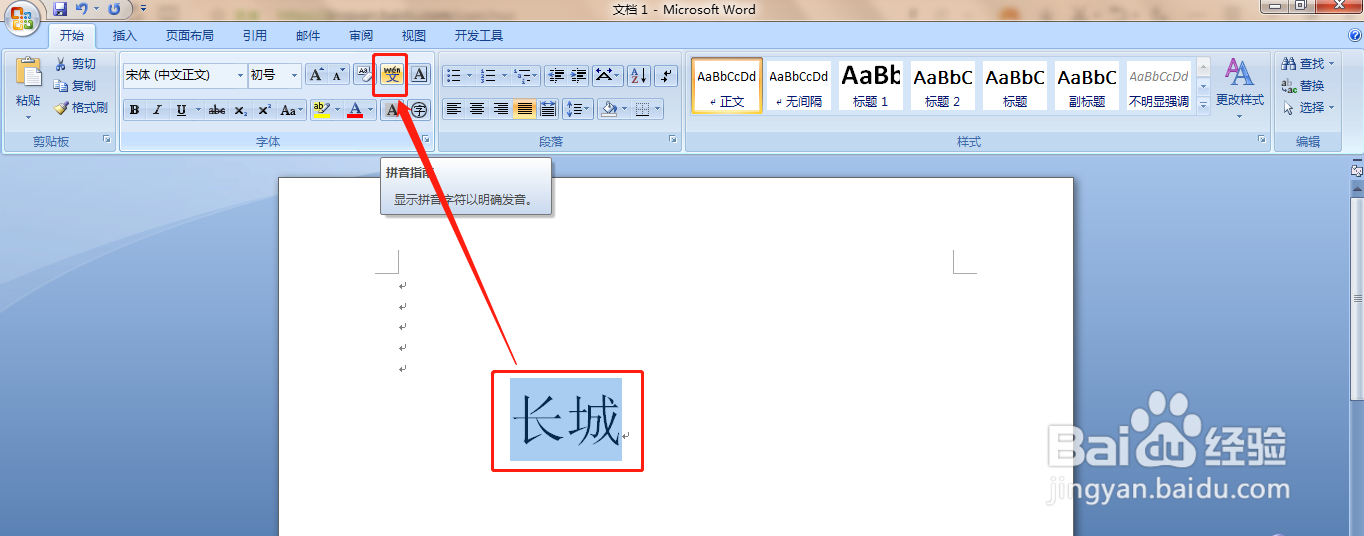The width and height of the screenshot is (1364, 536).
Task: Click the borders grid icon
Action: click(x=642, y=109)
